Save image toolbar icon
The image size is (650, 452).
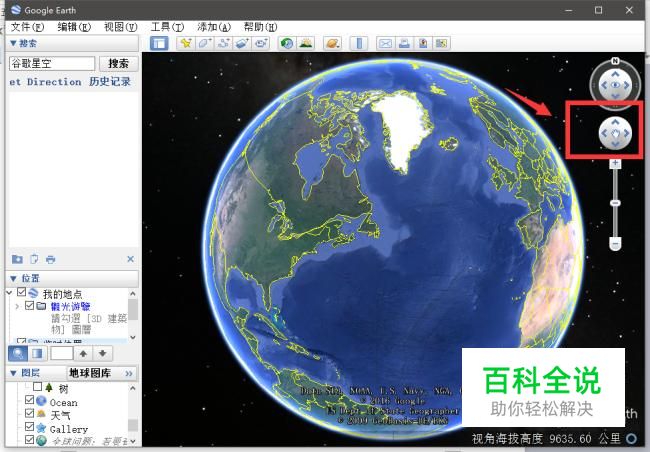(423, 43)
